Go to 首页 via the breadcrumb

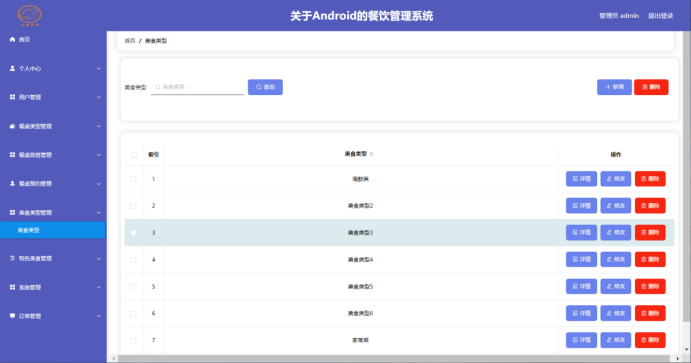pos(130,41)
